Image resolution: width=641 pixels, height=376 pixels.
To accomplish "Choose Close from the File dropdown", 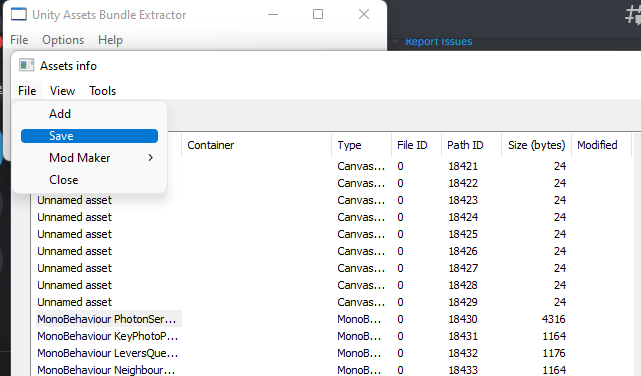I will [x=89, y=180].
